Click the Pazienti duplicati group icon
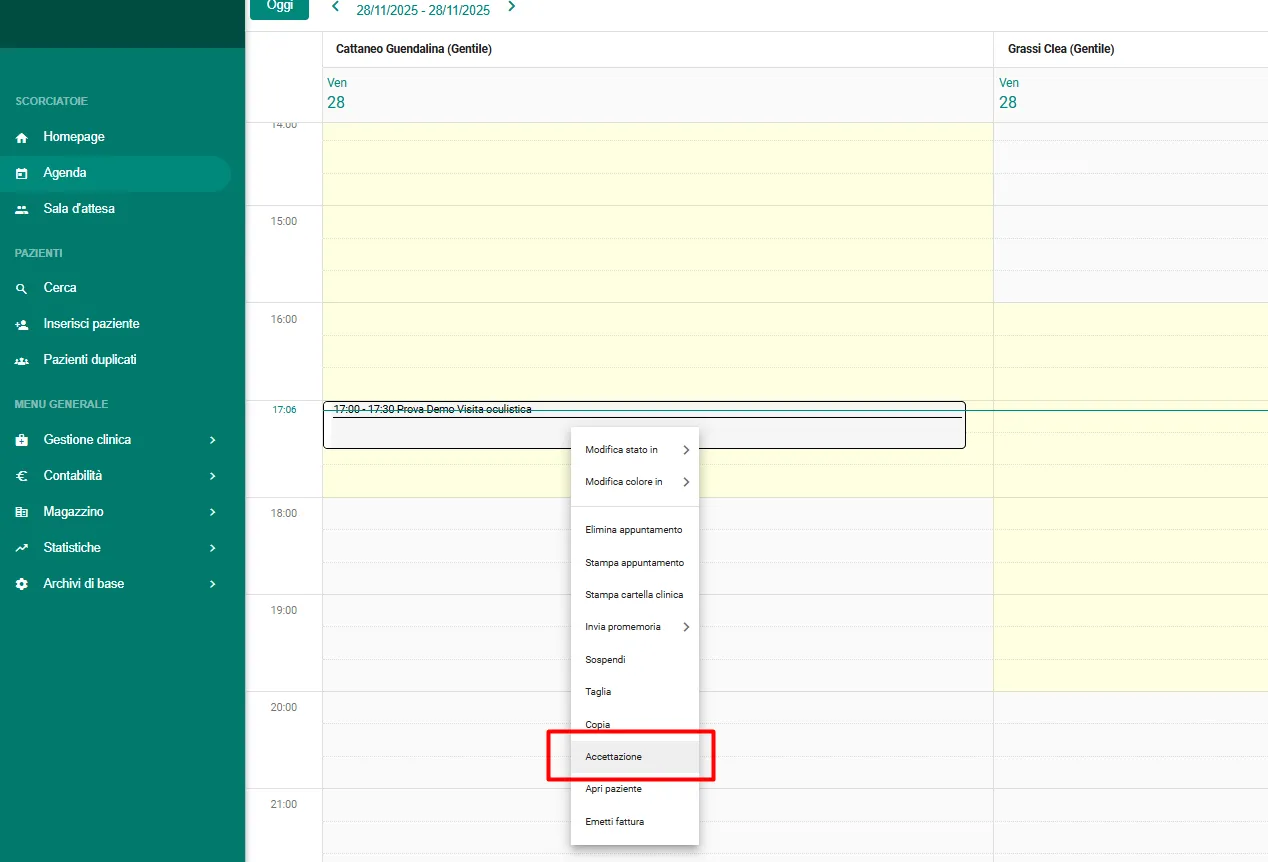The height and width of the screenshot is (862, 1268). tap(22, 360)
